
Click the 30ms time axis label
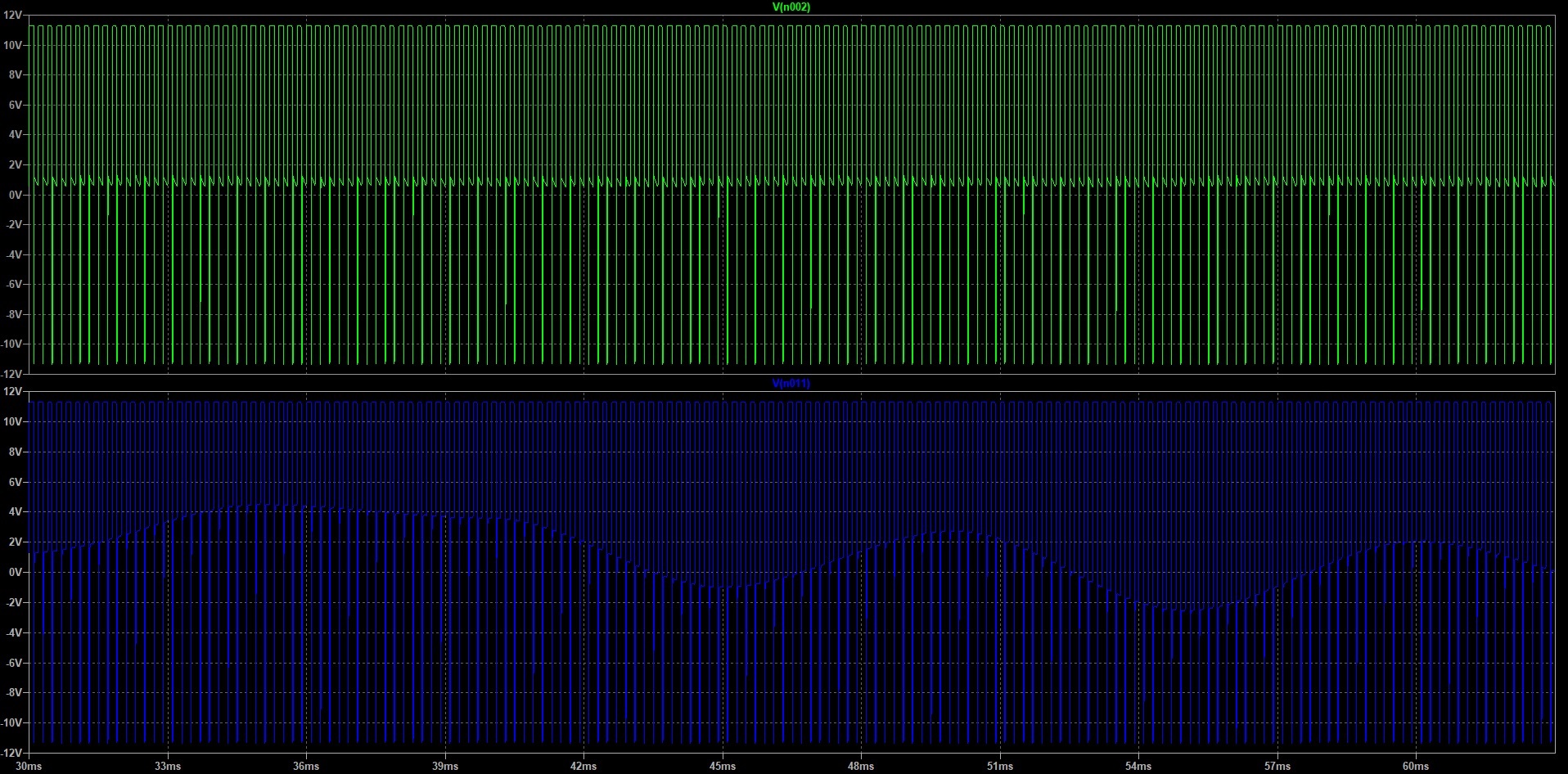coord(29,767)
